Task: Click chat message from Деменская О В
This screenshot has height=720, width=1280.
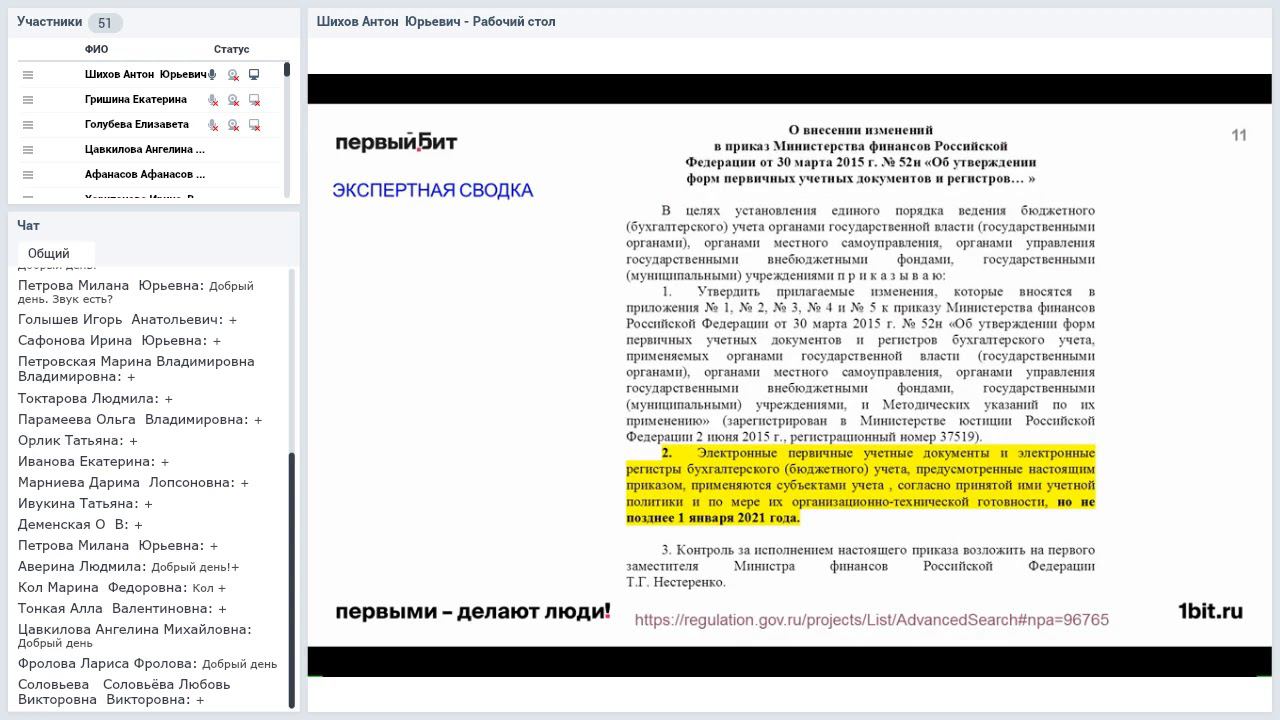Action: (80, 525)
